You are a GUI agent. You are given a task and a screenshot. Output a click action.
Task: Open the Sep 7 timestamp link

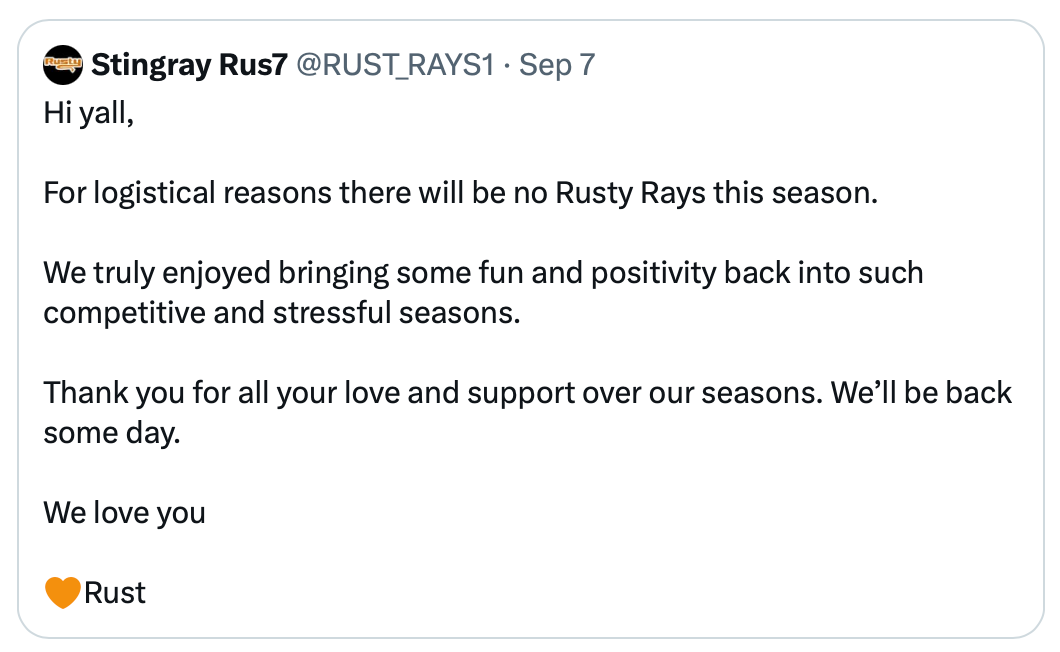coord(557,66)
